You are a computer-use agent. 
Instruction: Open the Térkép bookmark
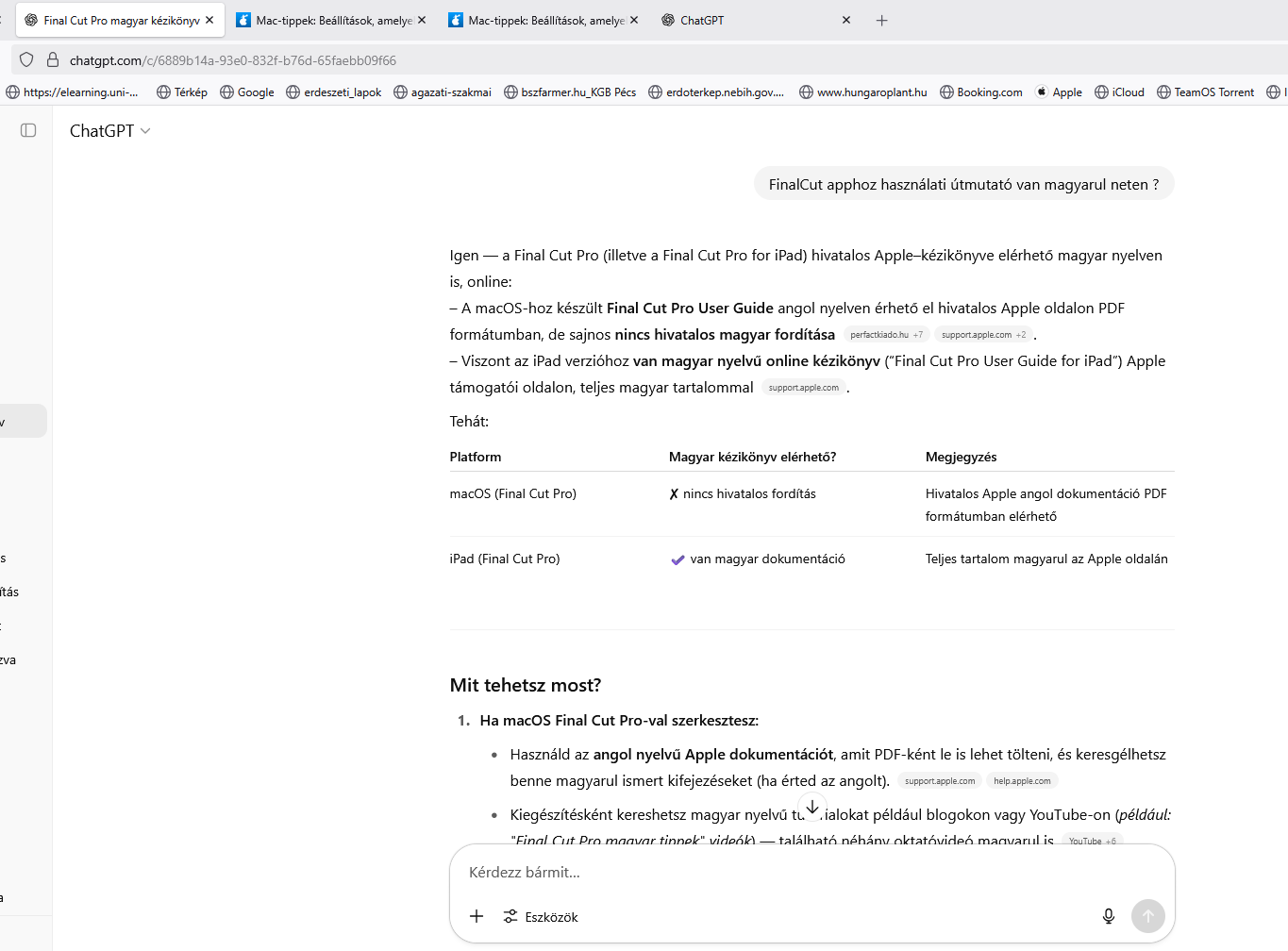click(x=182, y=92)
